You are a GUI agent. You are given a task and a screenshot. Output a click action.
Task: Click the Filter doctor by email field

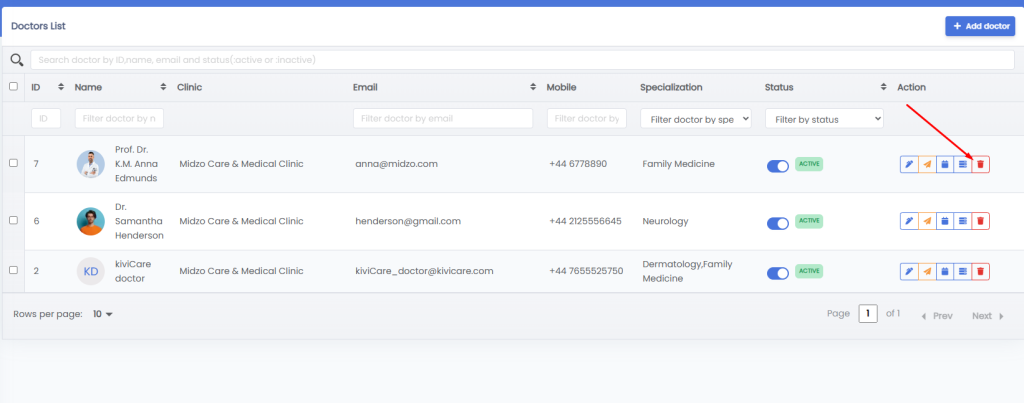(x=443, y=118)
